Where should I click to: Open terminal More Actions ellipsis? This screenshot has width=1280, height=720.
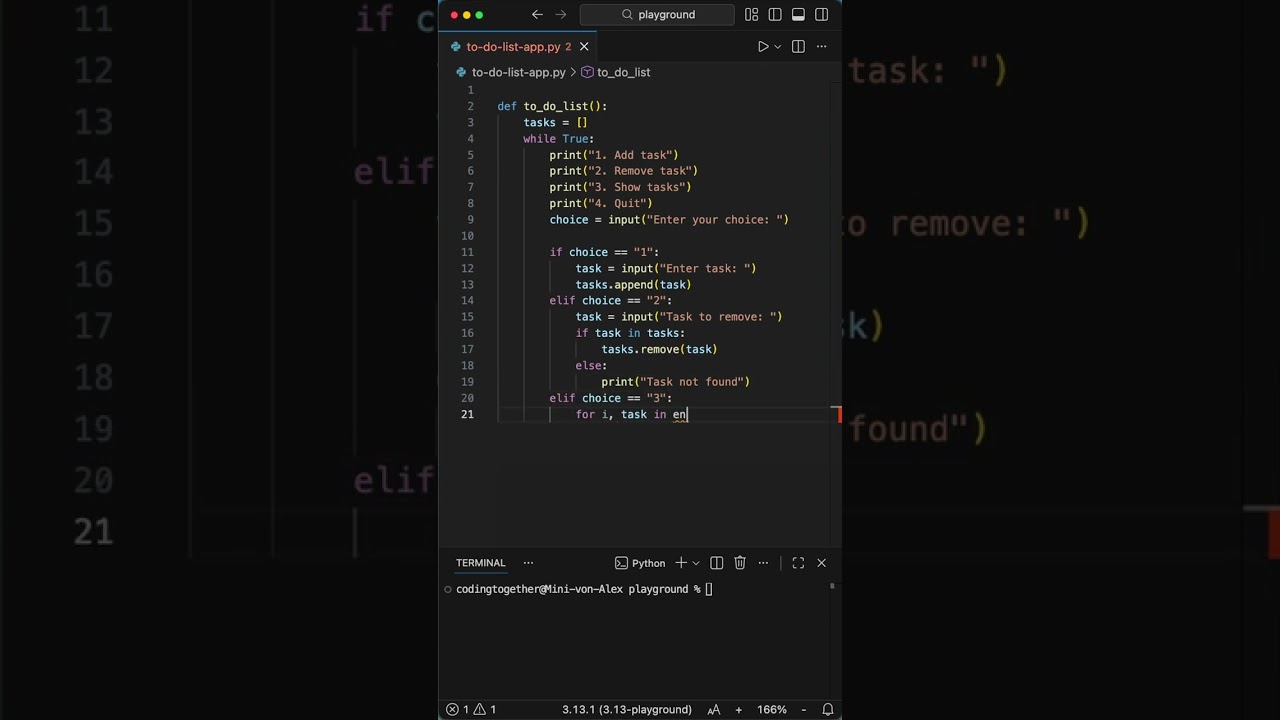click(765, 563)
